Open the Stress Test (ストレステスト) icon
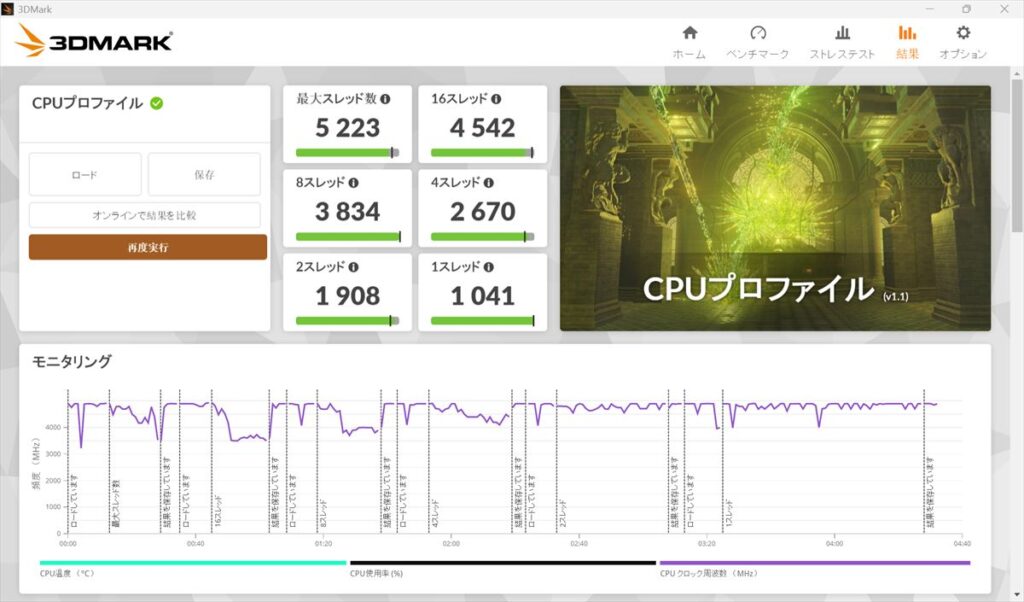 click(x=842, y=33)
